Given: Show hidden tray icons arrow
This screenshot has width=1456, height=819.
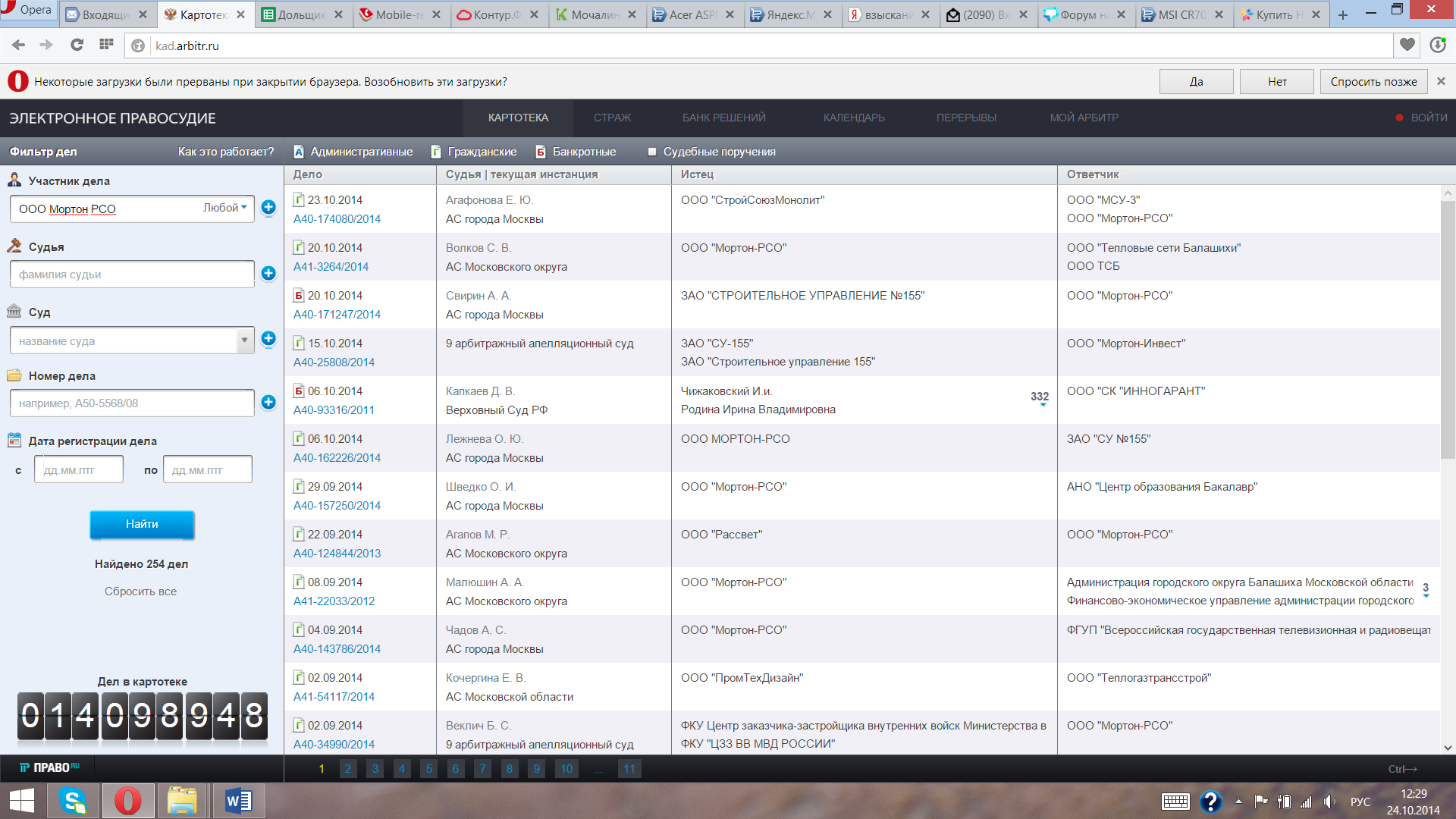Looking at the screenshot, I should (x=1238, y=802).
